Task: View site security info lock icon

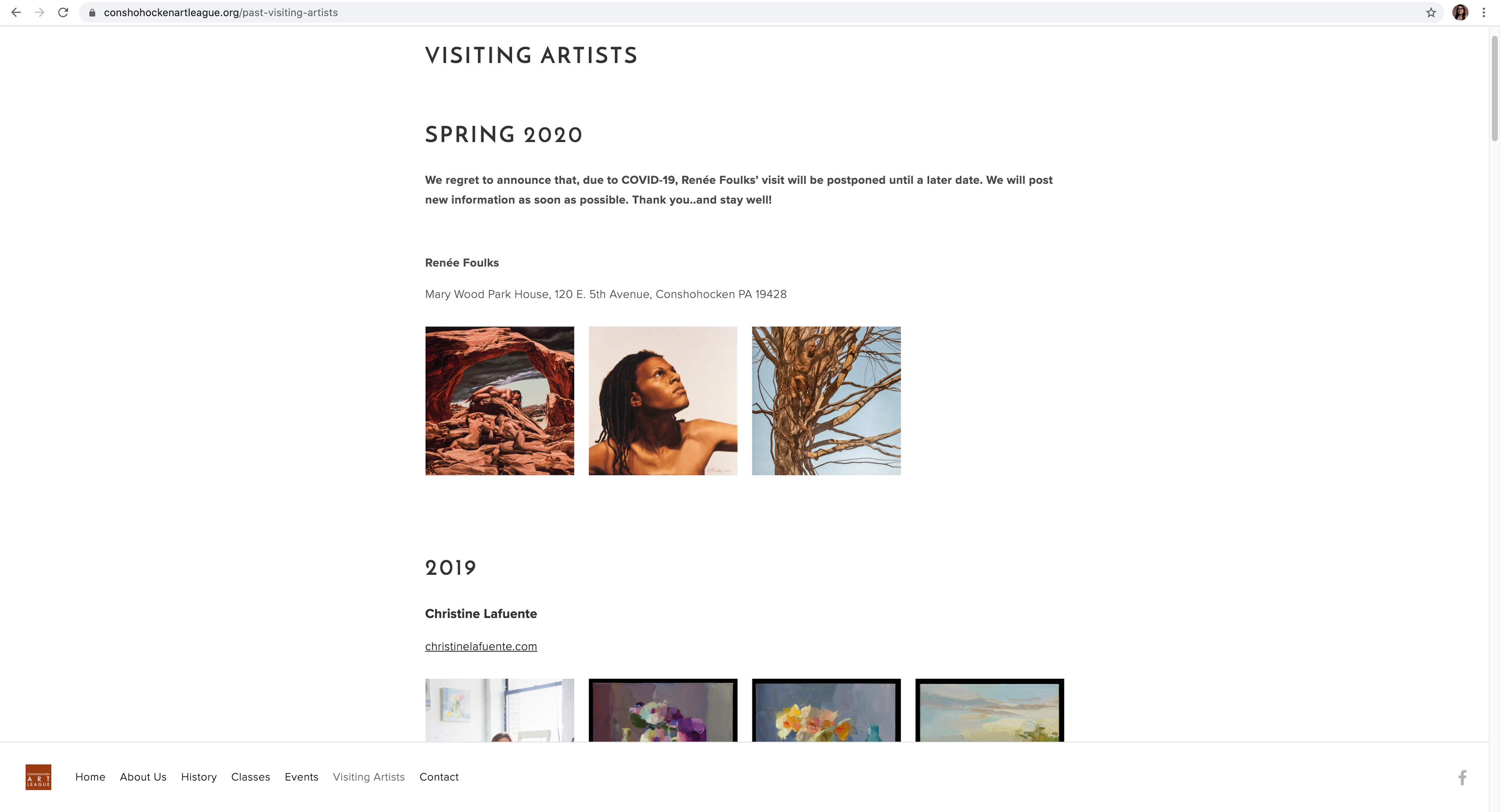Action: tap(92, 12)
